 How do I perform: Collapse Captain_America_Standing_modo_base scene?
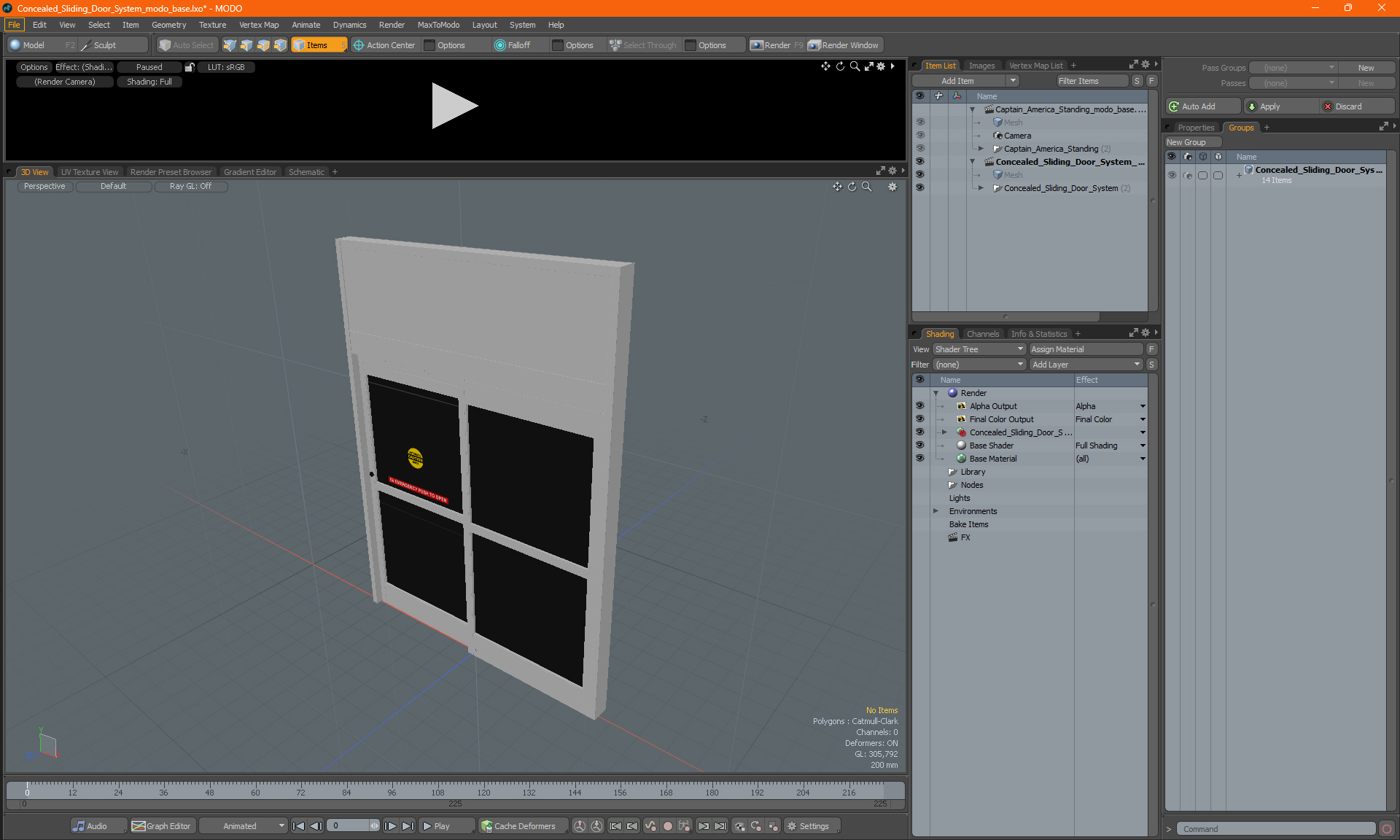pyautogui.click(x=972, y=109)
